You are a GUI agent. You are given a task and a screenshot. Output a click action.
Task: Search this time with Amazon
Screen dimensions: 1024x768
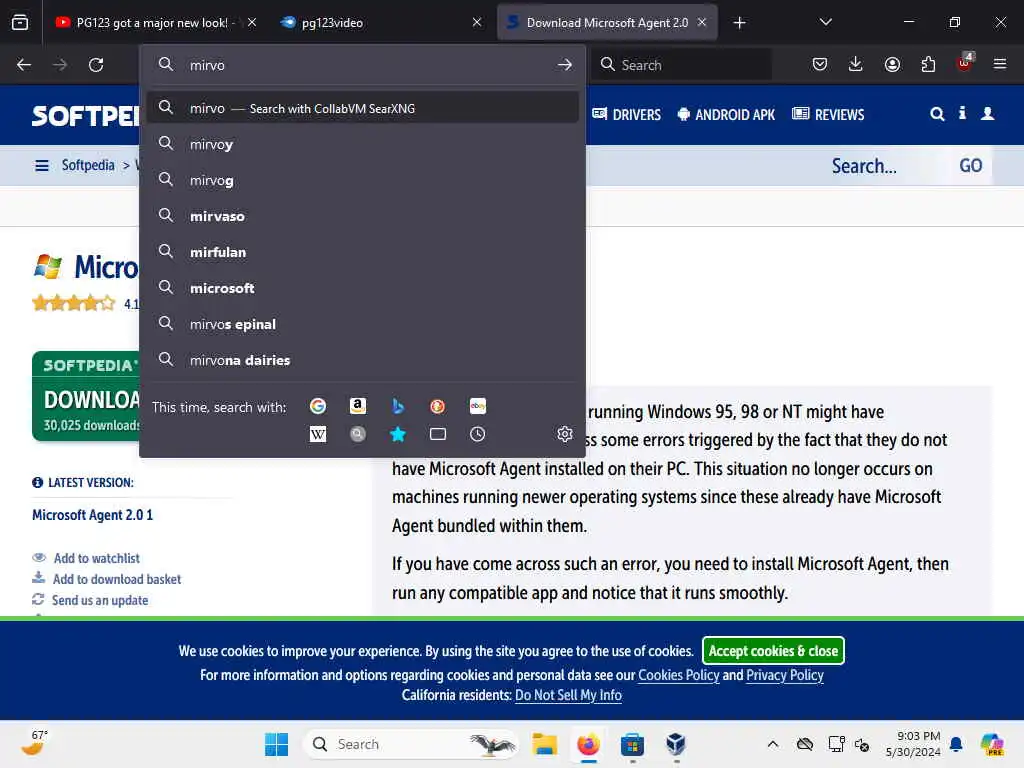point(358,406)
